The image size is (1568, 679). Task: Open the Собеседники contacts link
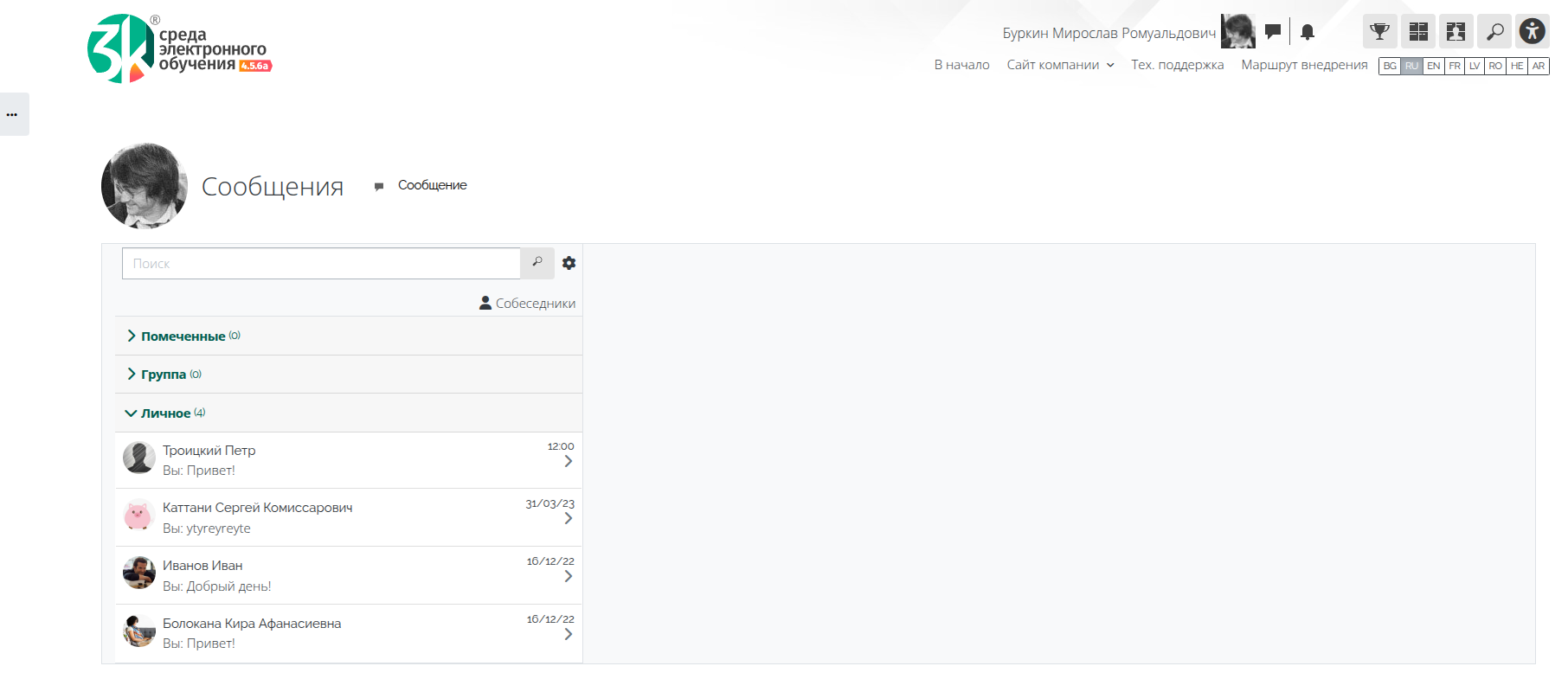click(527, 304)
